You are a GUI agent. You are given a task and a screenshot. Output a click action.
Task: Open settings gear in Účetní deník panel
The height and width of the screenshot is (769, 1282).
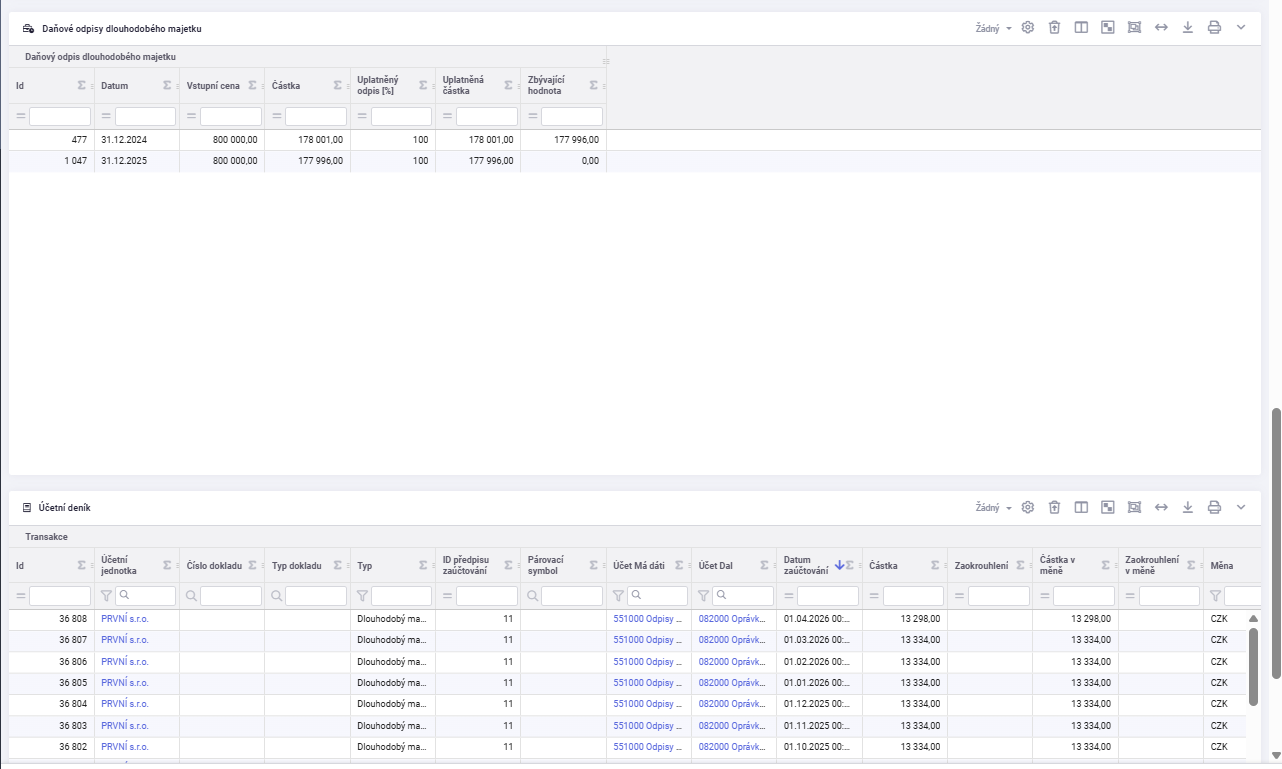click(1027, 507)
